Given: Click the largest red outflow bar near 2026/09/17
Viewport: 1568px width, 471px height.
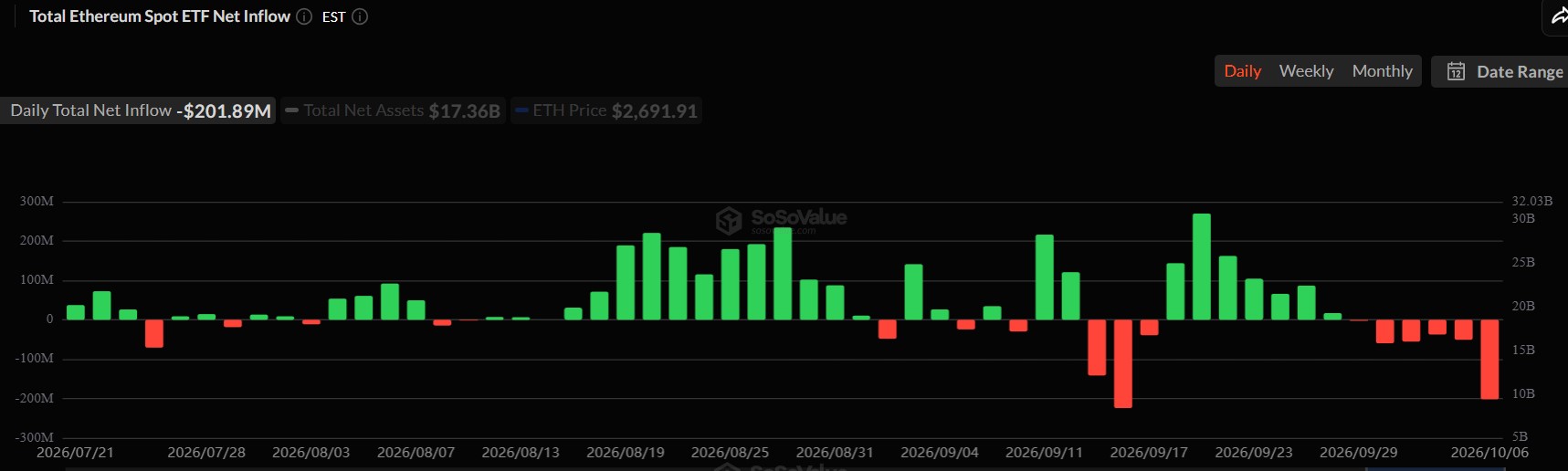Looking at the screenshot, I should (1123, 363).
